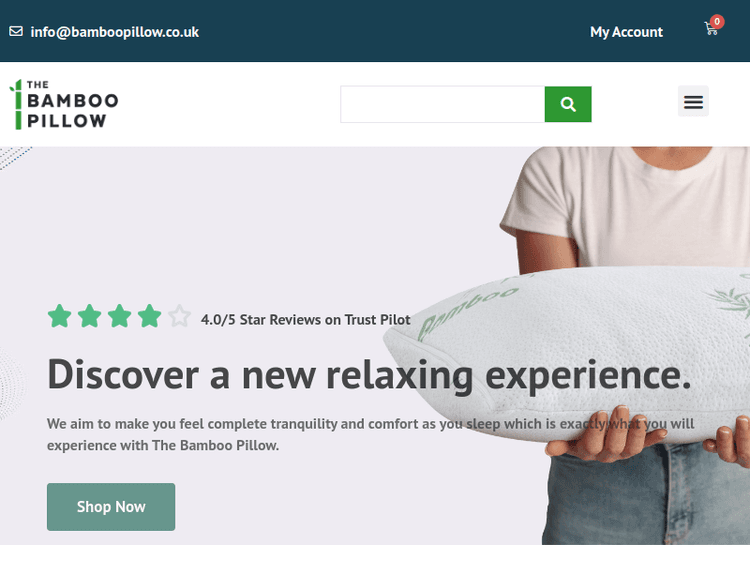Click the 'Discover a new relaxing experience' heading
Viewport: 750px width, 563px height.
[369, 375]
